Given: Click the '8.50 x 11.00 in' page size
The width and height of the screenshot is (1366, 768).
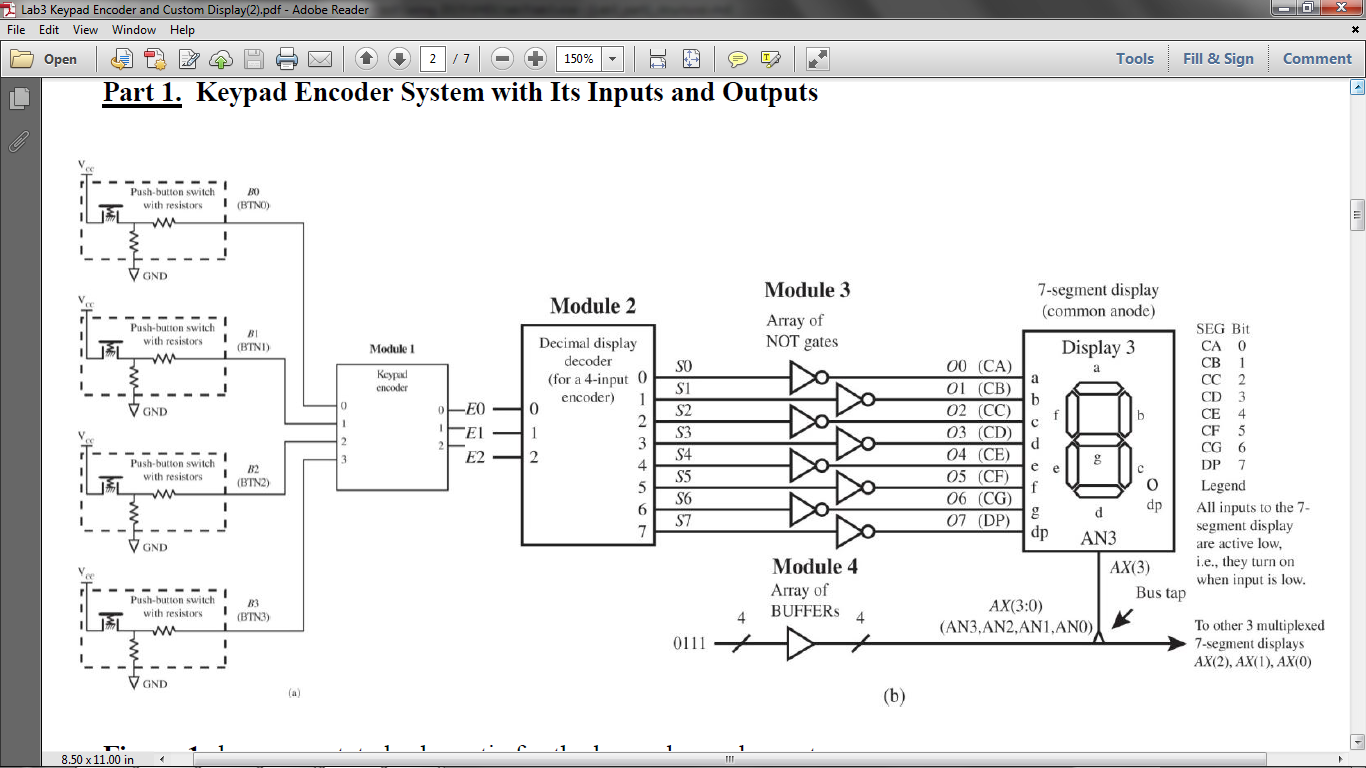Looking at the screenshot, I should click(97, 760).
